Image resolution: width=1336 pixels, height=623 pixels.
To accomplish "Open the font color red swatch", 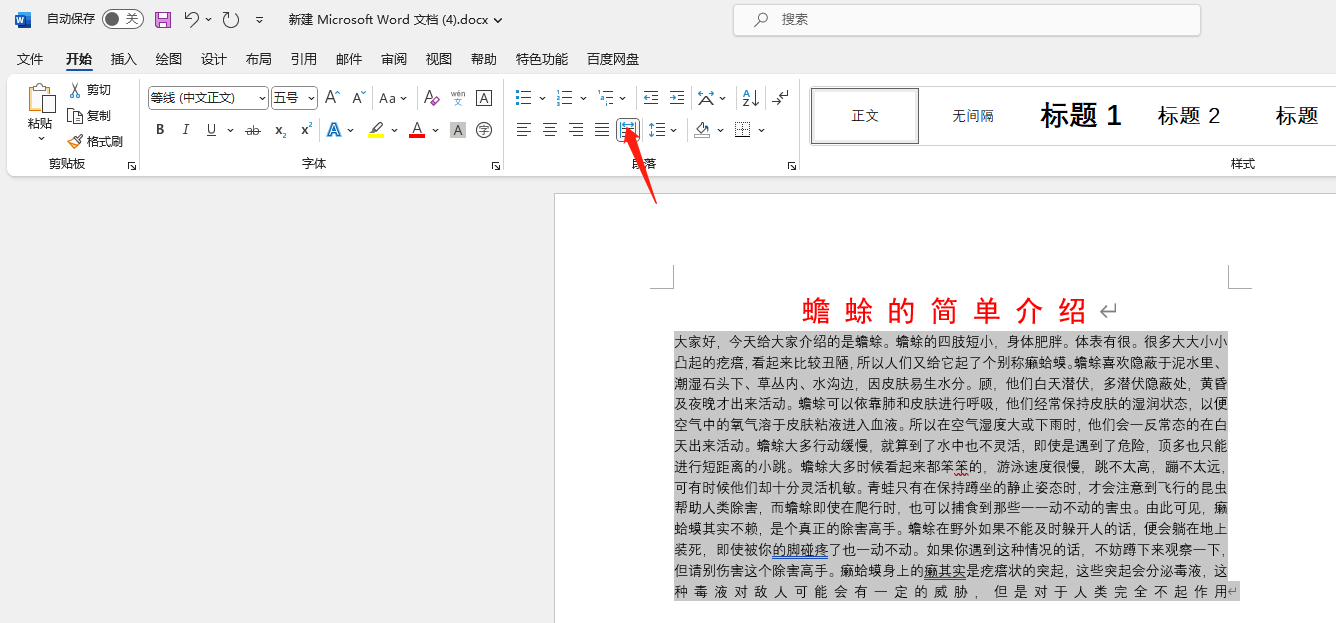I will pyautogui.click(x=416, y=130).
